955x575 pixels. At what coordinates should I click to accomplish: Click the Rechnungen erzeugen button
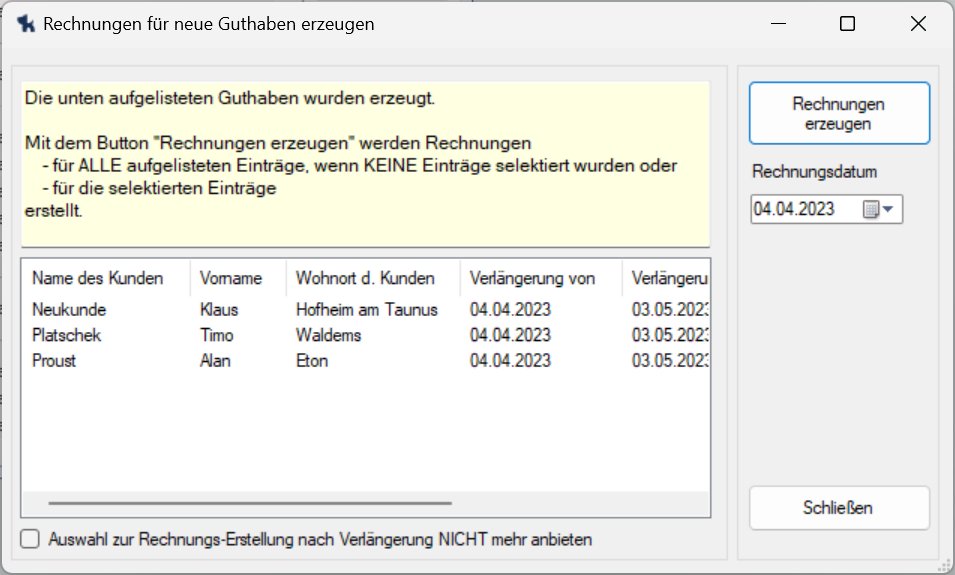839,114
